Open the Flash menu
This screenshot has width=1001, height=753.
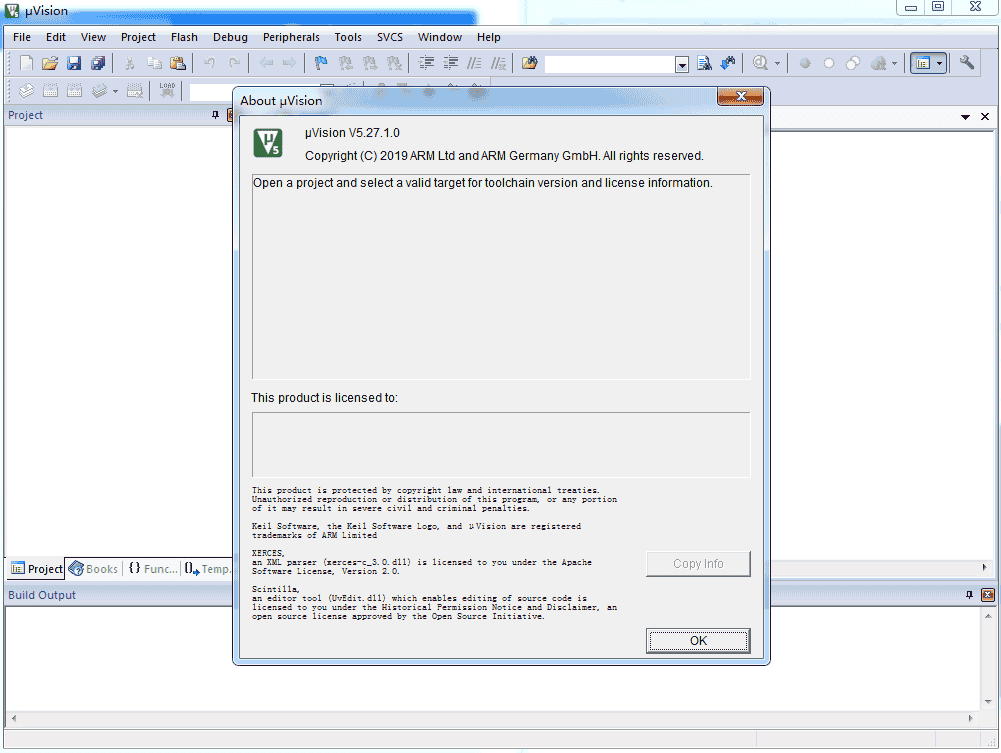[x=184, y=37]
